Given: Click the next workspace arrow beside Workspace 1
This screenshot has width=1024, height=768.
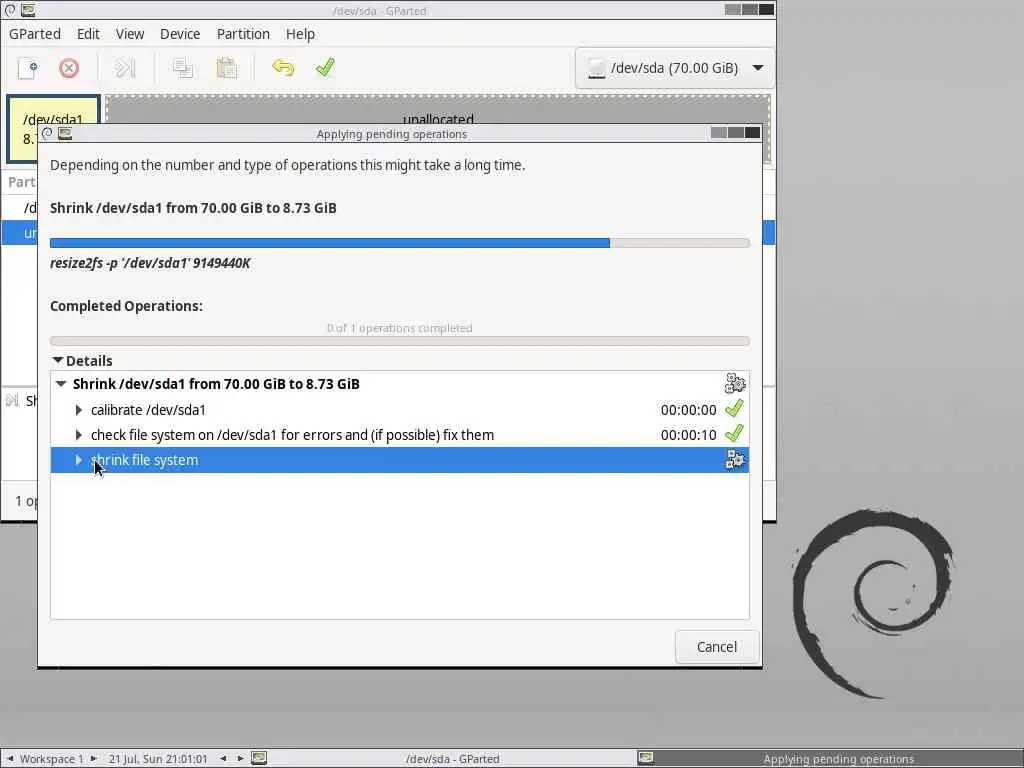Looking at the screenshot, I should [x=93, y=759].
